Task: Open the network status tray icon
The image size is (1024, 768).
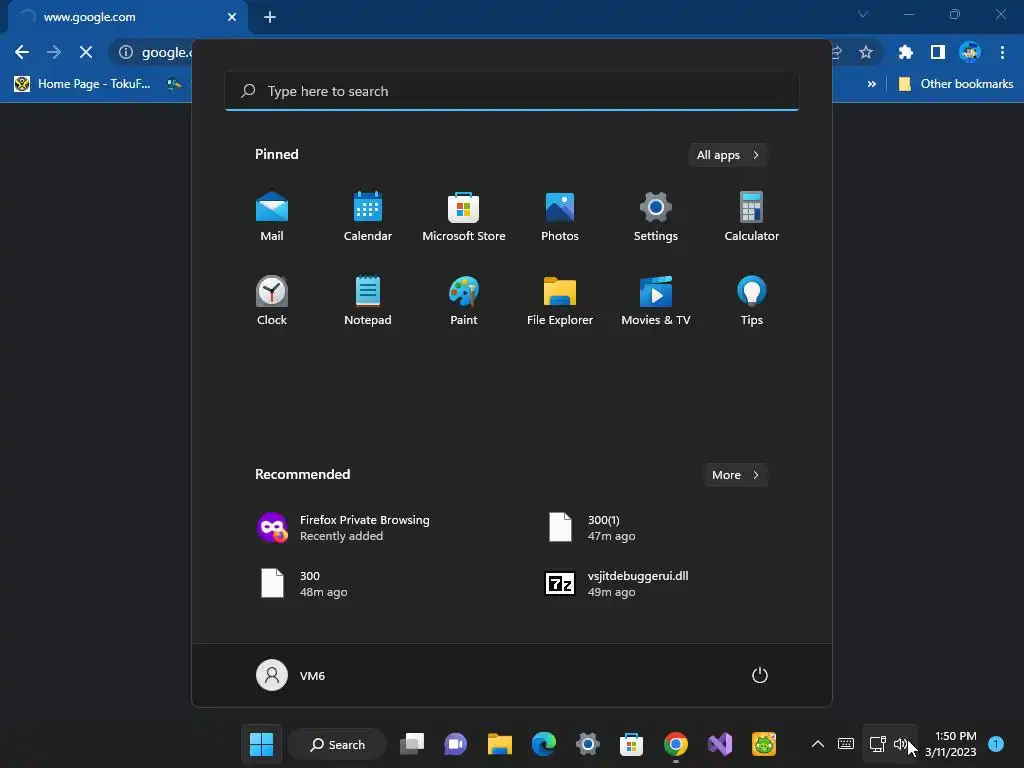Action: click(877, 744)
